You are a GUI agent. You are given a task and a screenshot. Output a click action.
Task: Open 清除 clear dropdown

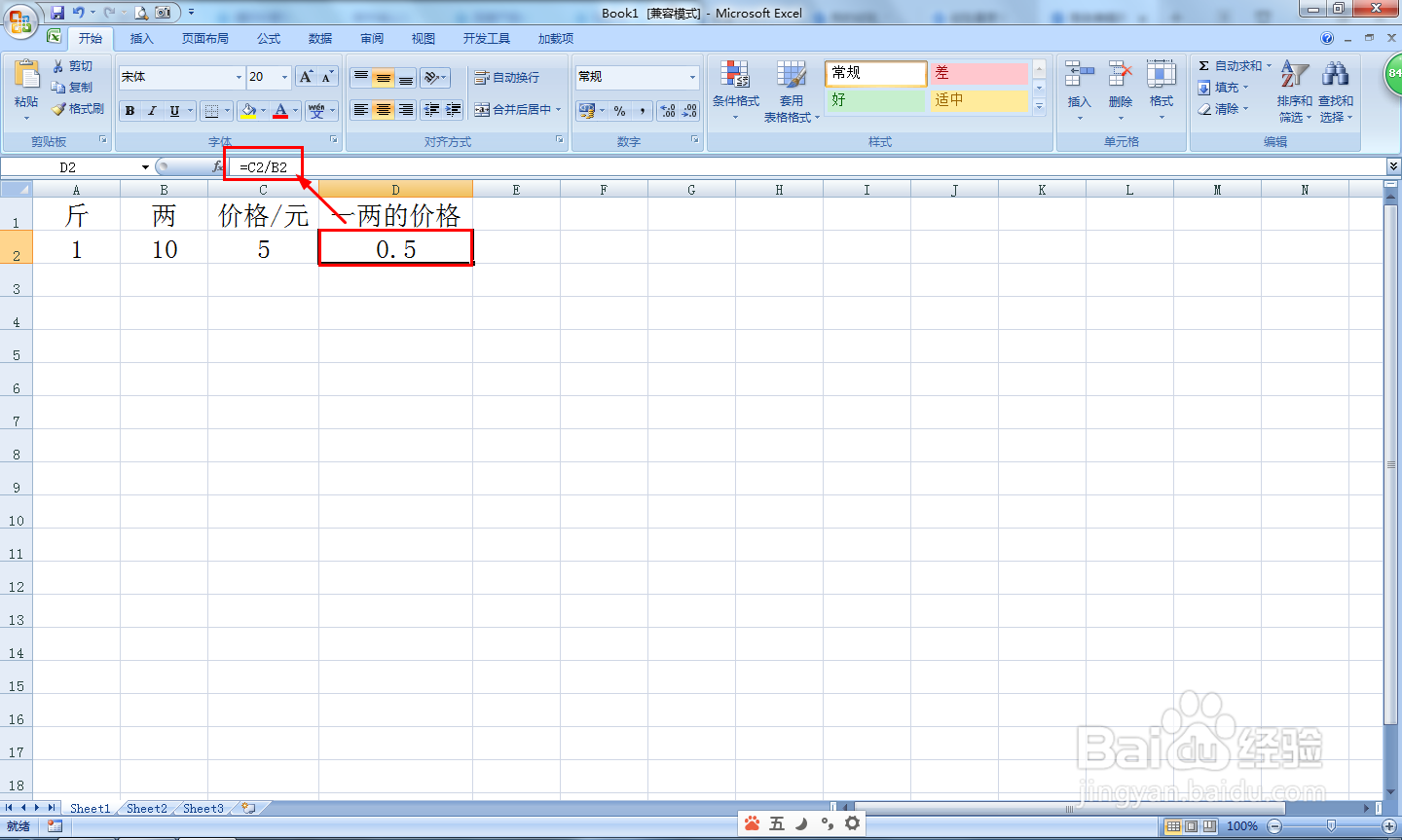click(1223, 109)
